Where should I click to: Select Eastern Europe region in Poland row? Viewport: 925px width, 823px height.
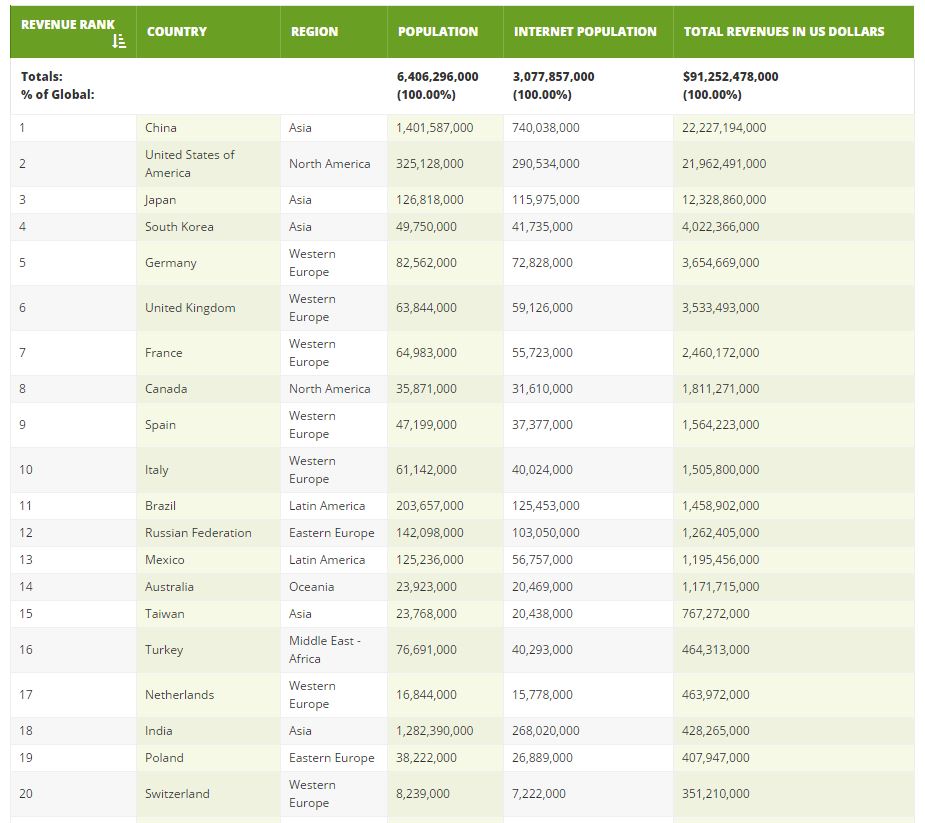pos(332,758)
